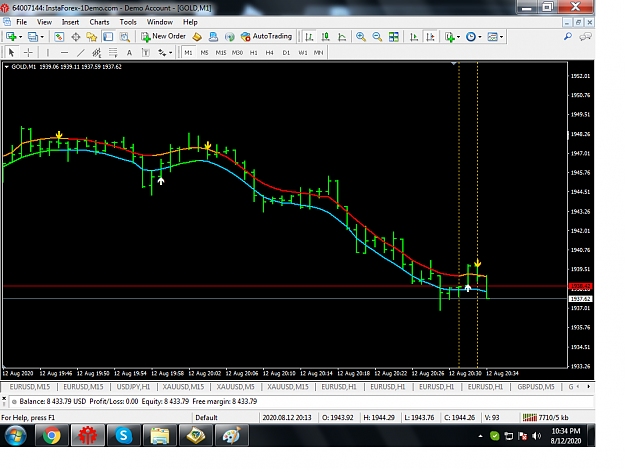Viewport: 625px width, 469px height.
Task: Switch timeframe to D1
Action: point(286,53)
